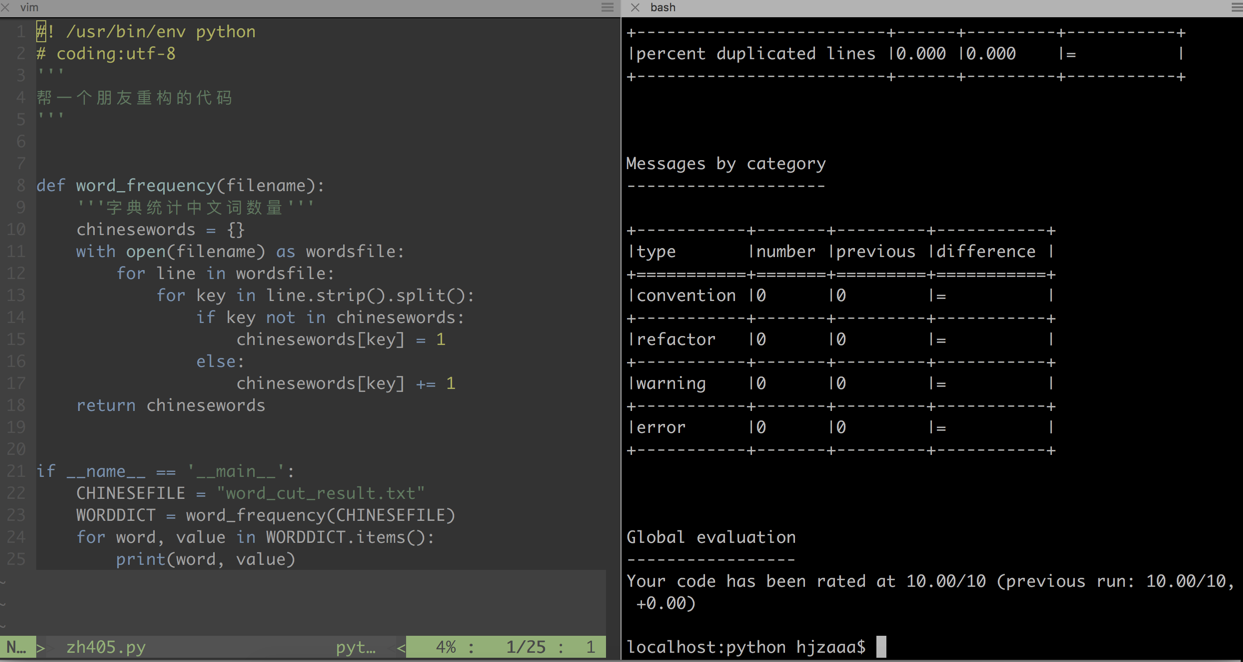Image resolution: width=1243 pixels, height=662 pixels.
Task: Click the zh405.py filename in status line
Action: [106, 647]
